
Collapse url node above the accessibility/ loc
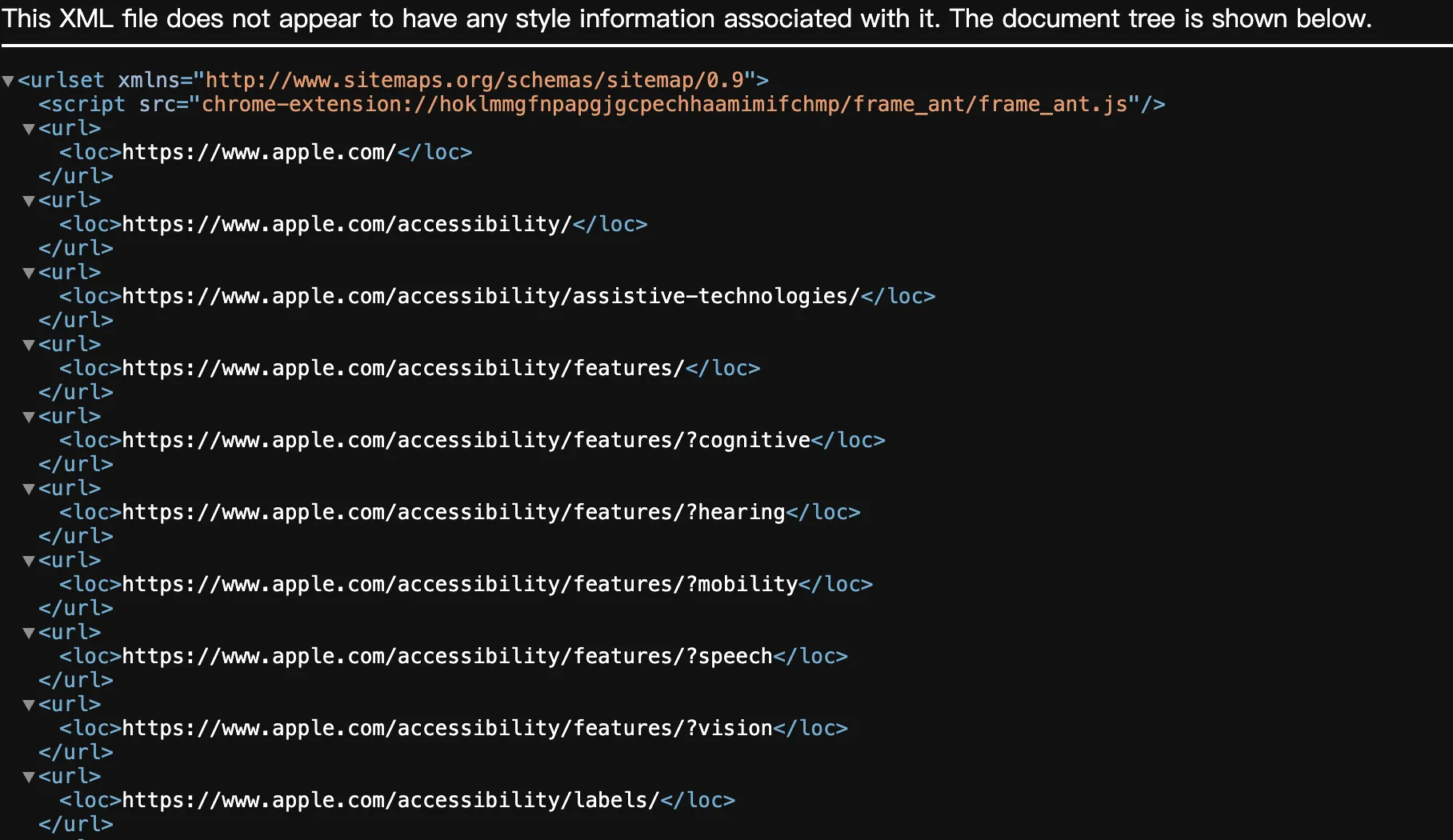(x=29, y=201)
